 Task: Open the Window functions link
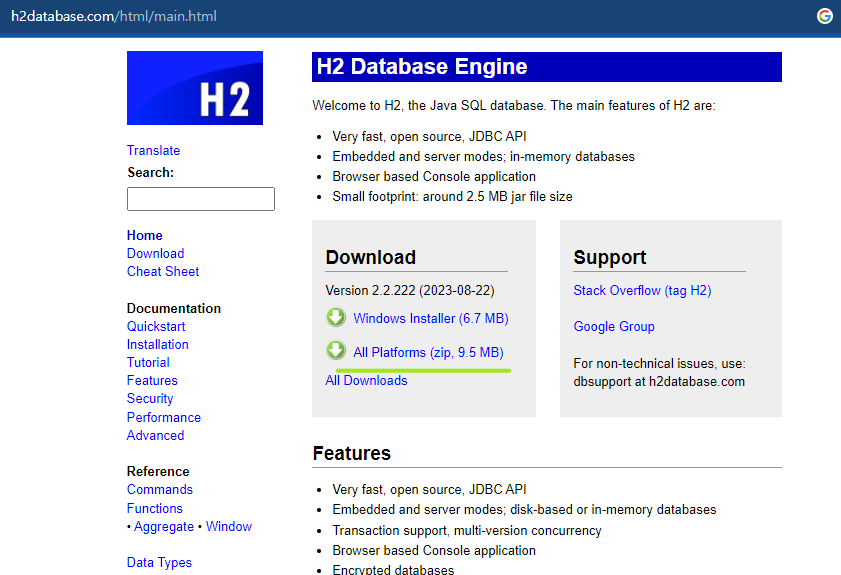click(229, 527)
